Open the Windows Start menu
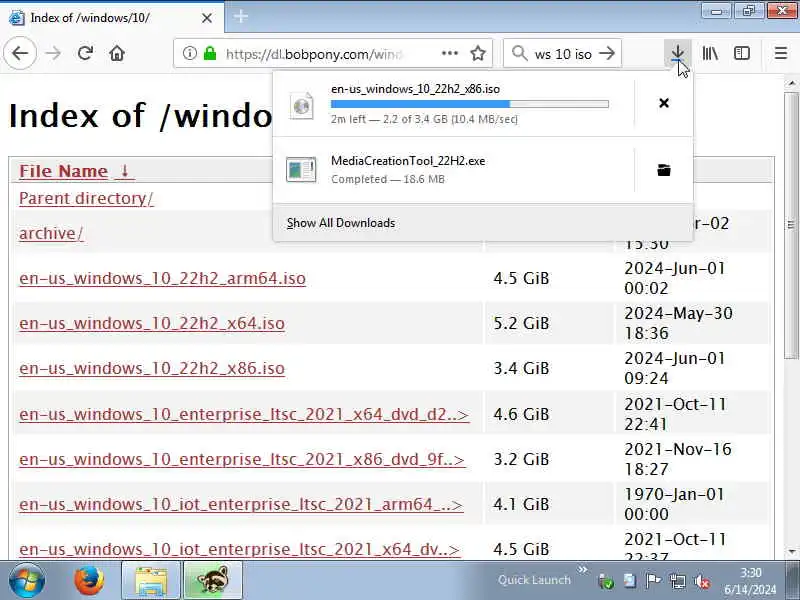Screen dimensions: 800x600 click(27, 581)
